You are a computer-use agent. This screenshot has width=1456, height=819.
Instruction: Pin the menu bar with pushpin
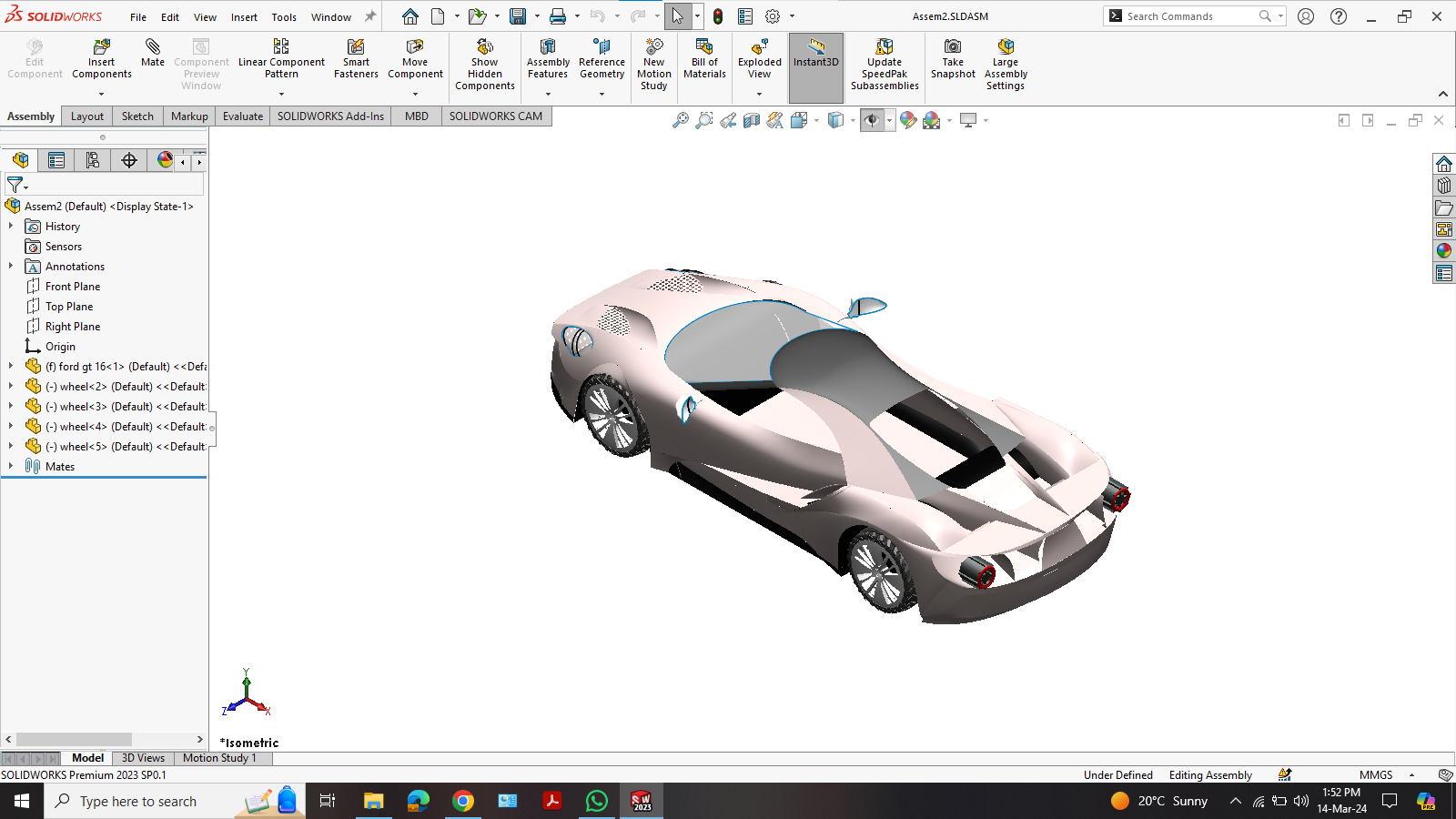pos(370,16)
